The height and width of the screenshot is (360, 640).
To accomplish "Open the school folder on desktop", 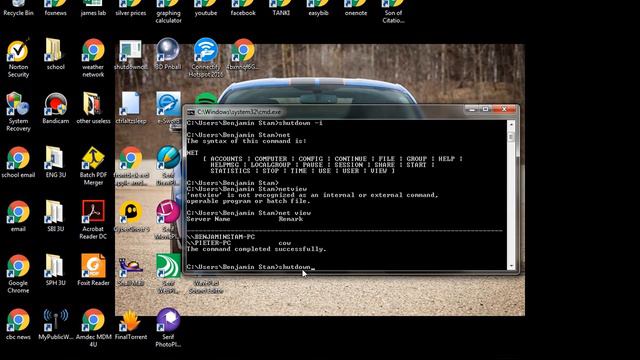I will pos(55,54).
